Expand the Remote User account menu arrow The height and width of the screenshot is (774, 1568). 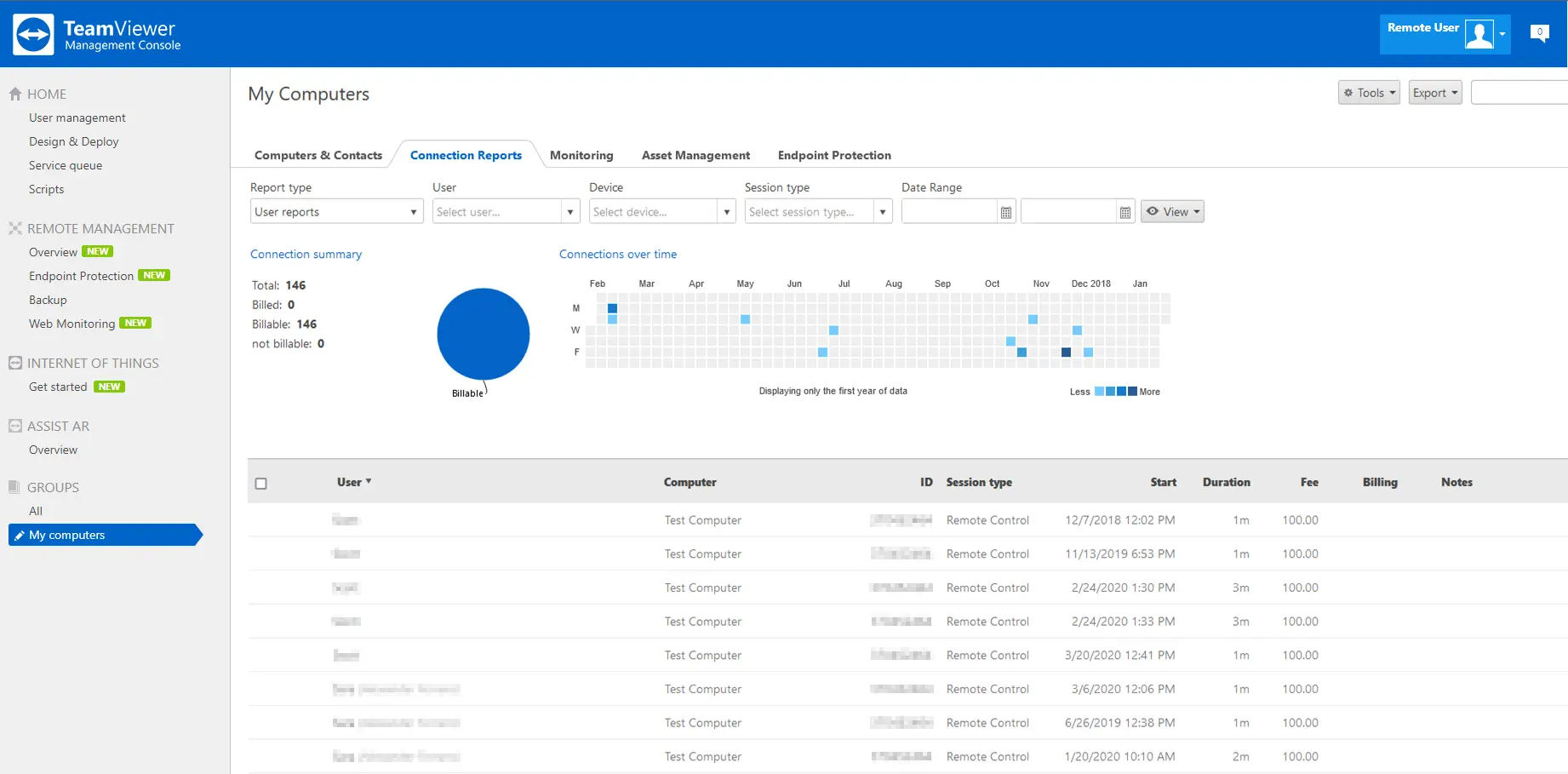point(1502,34)
